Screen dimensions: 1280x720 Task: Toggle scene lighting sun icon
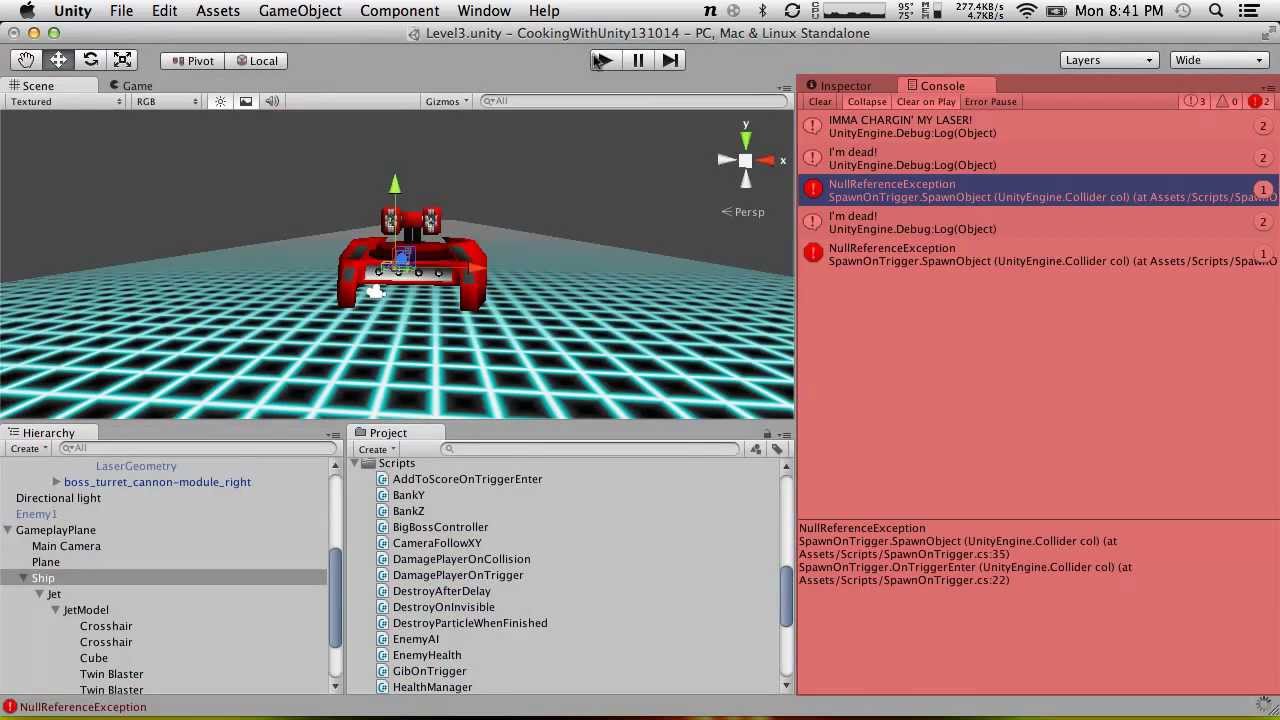[221, 101]
